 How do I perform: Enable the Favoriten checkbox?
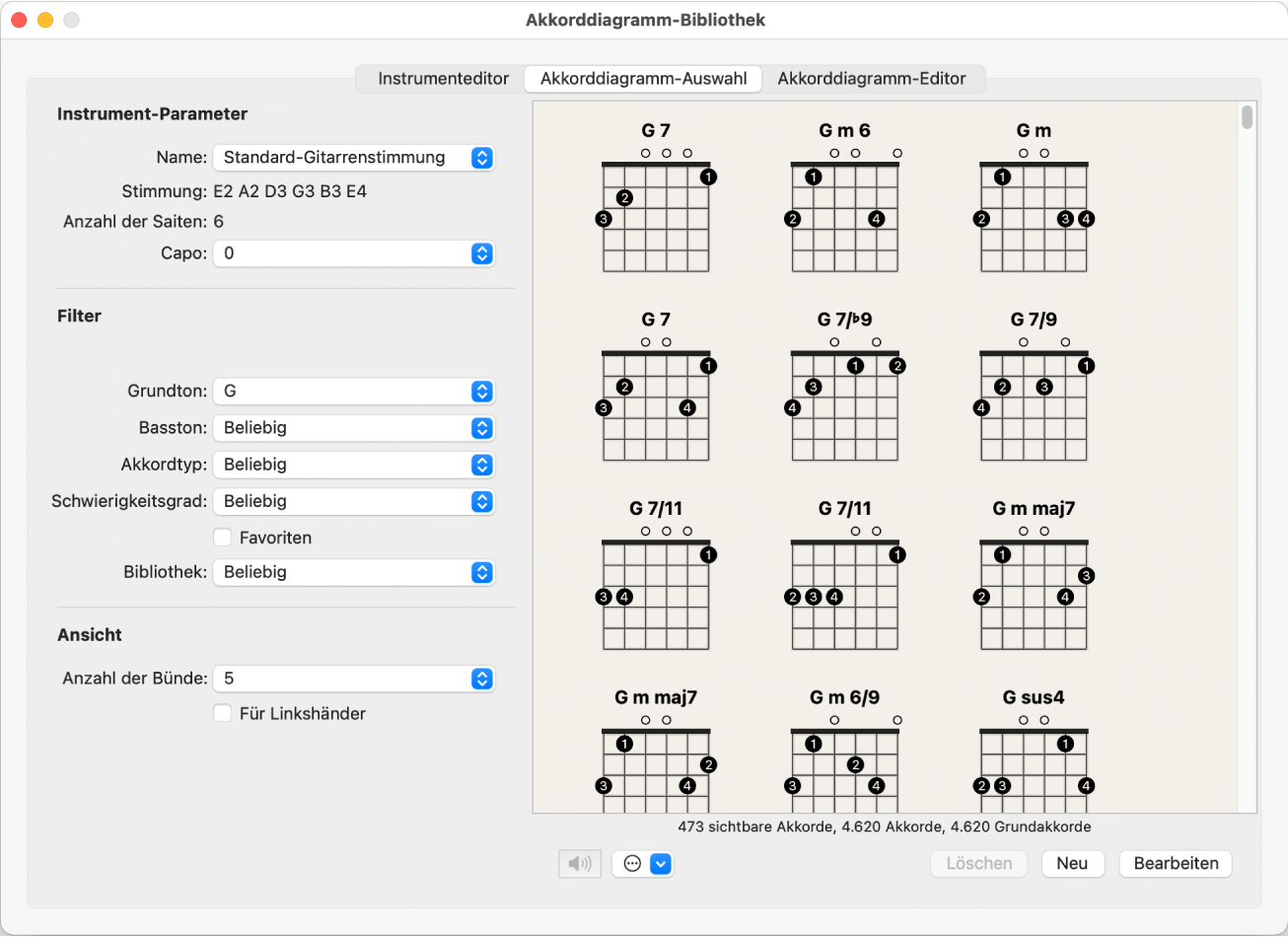click(x=223, y=538)
